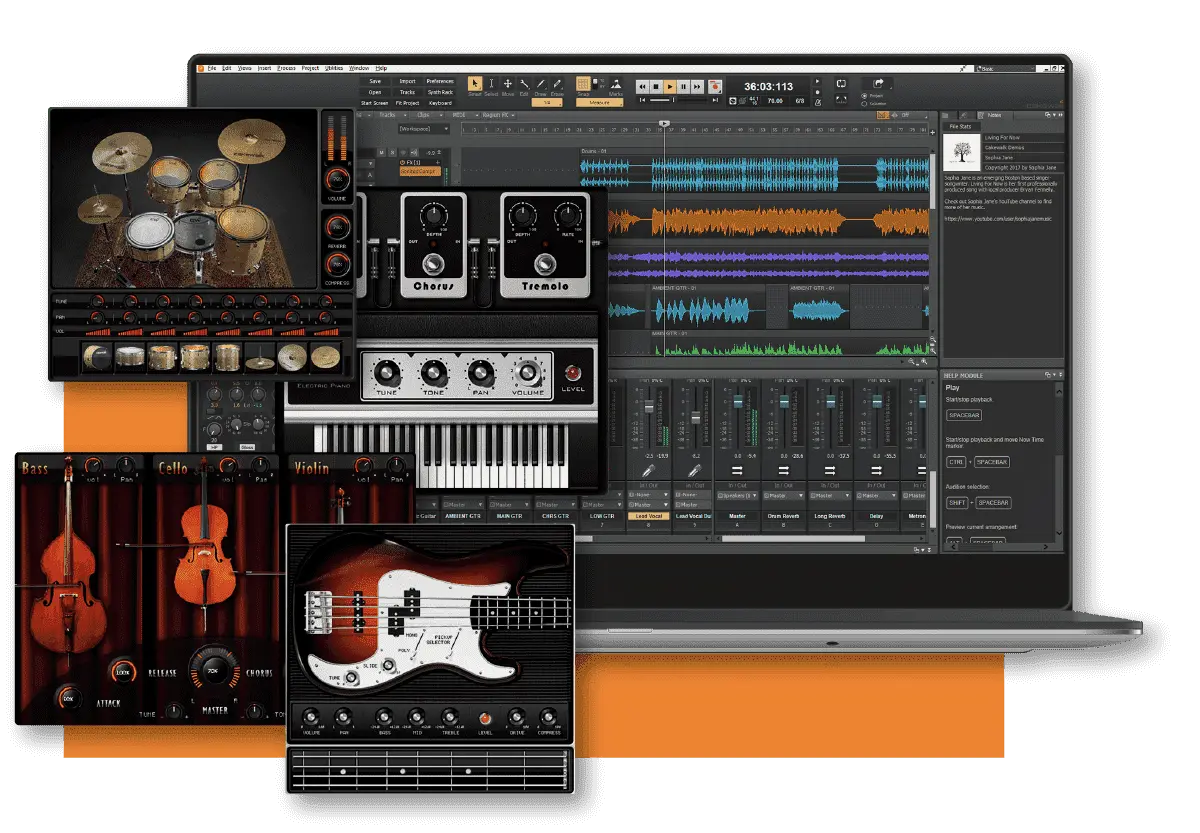The height and width of the screenshot is (833, 1200).
Task: Activate the Move tool
Action: pyautogui.click(x=508, y=84)
